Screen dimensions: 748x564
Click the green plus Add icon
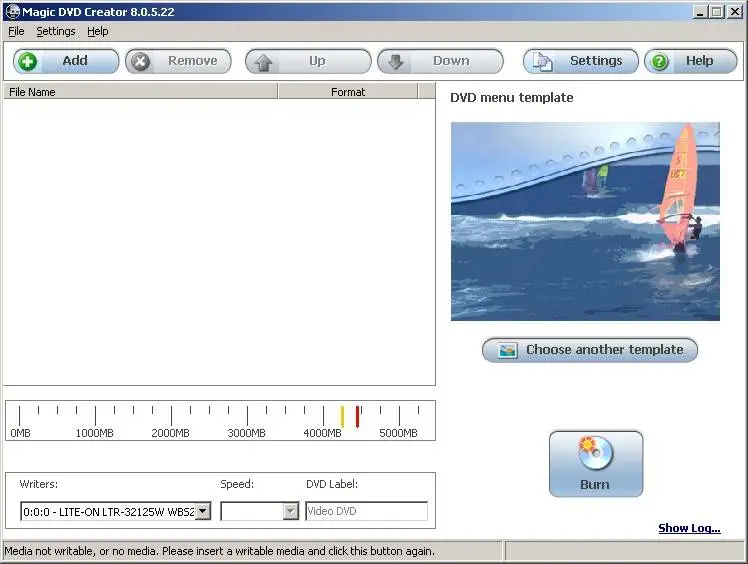[x=28, y=62]
